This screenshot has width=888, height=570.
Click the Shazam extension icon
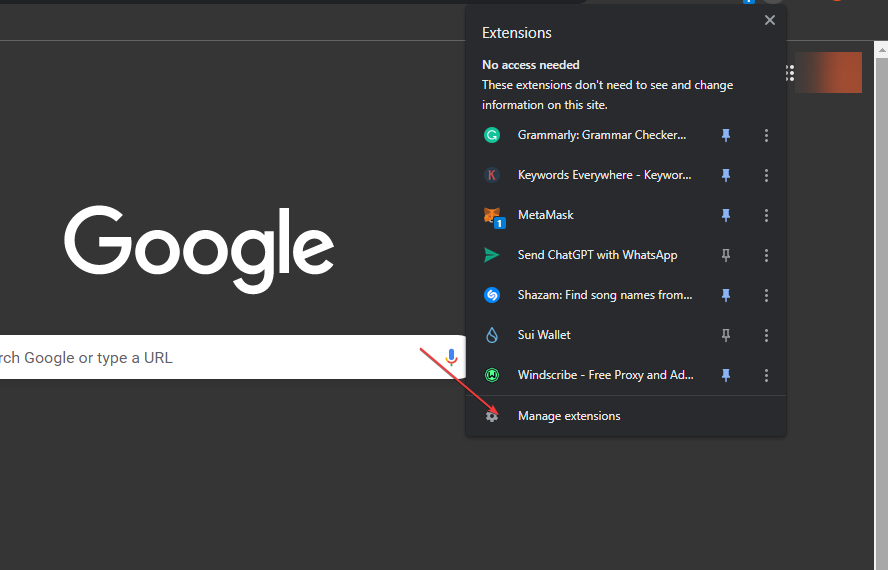click(x=492, y=295)
